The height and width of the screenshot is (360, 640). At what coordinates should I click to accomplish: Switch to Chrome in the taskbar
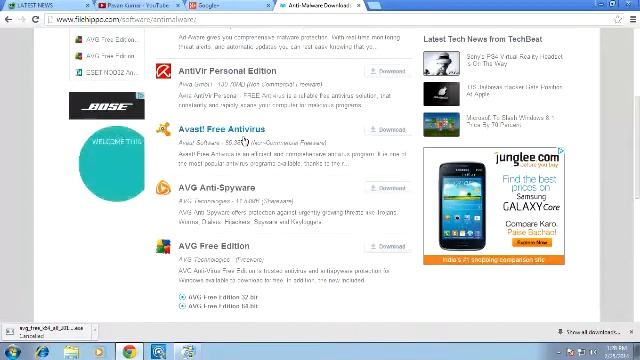[x=129, y=351]
